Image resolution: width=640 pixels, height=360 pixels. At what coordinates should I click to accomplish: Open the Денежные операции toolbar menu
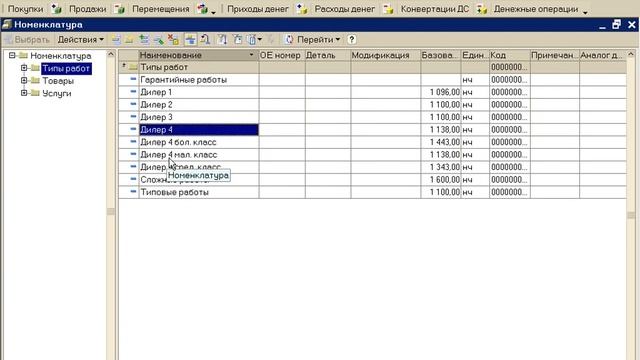coord(536,9)
